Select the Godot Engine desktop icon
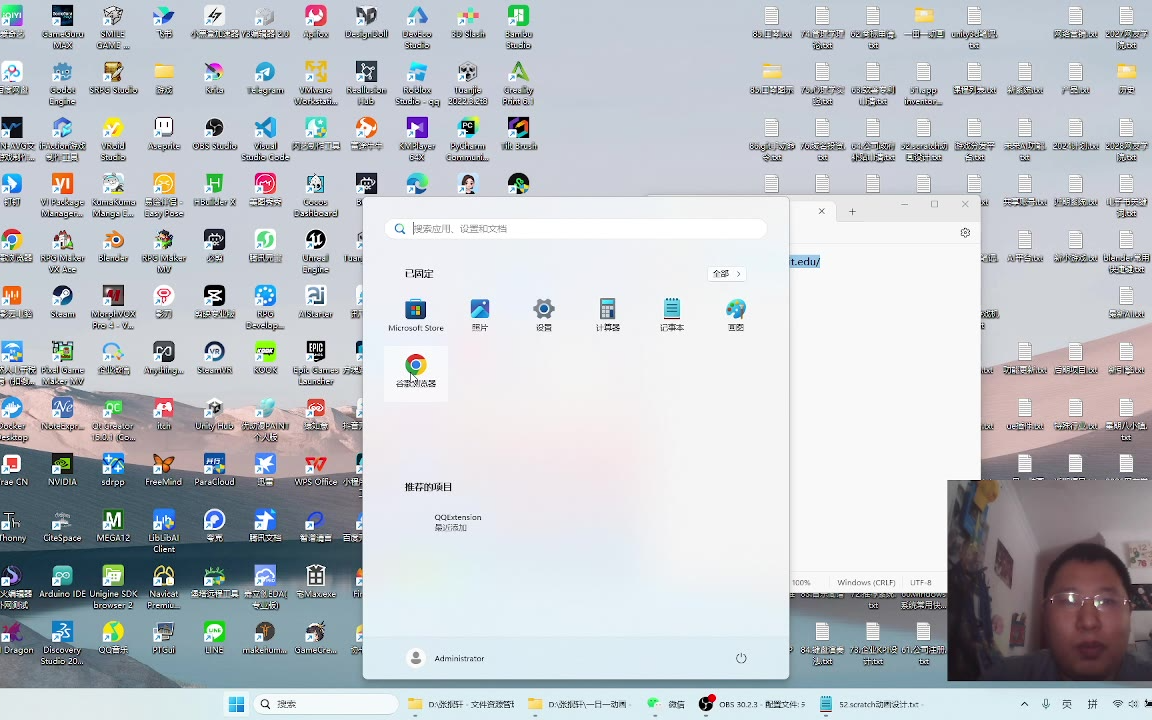This screenshot has width=1152, height=720. 62,84
